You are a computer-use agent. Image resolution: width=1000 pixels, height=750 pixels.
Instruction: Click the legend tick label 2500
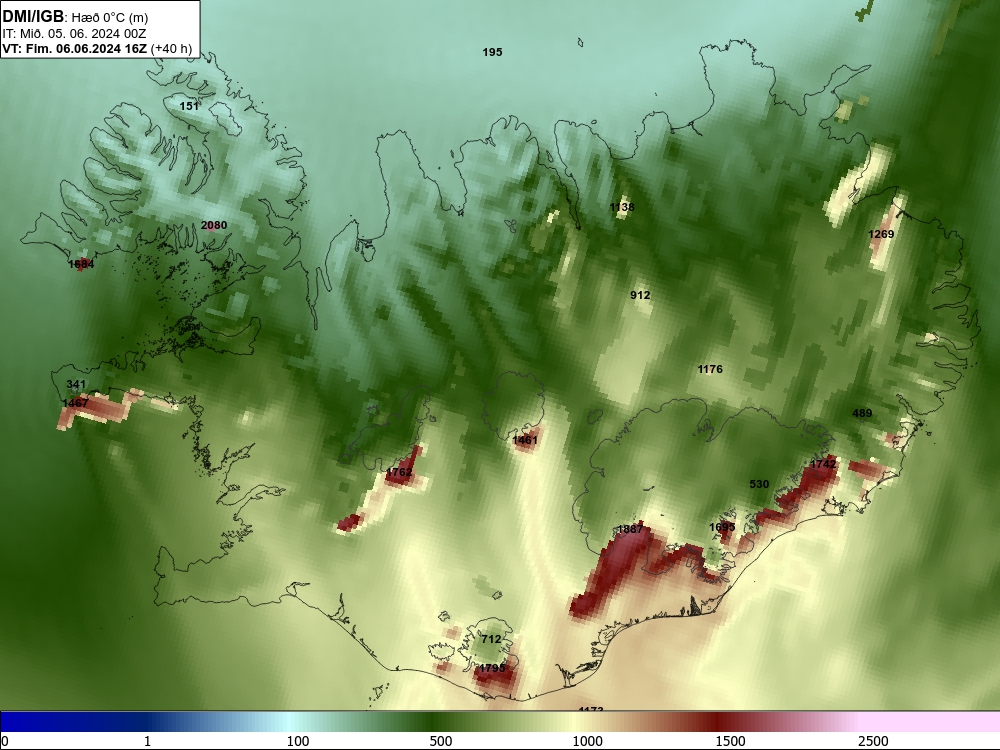873,741
